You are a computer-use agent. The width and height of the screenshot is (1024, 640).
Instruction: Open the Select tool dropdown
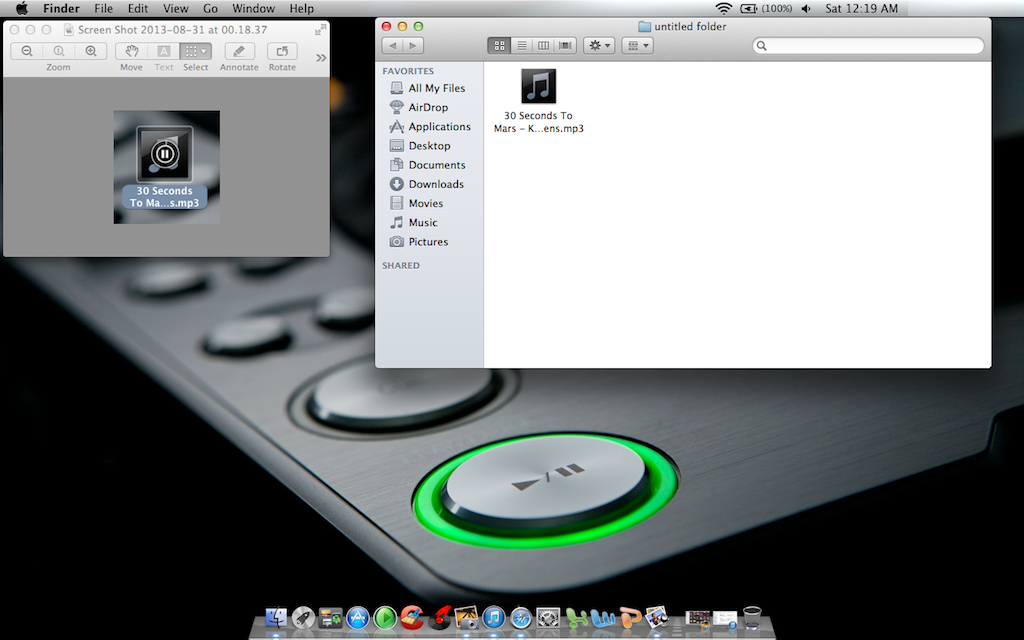click(196, 51)
